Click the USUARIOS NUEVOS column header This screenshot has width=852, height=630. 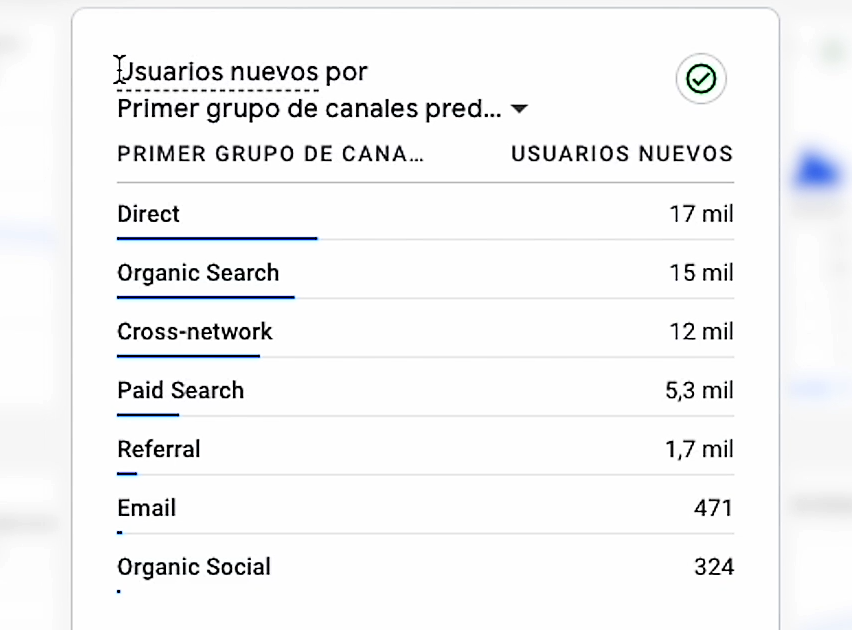(x=622, y=154)
